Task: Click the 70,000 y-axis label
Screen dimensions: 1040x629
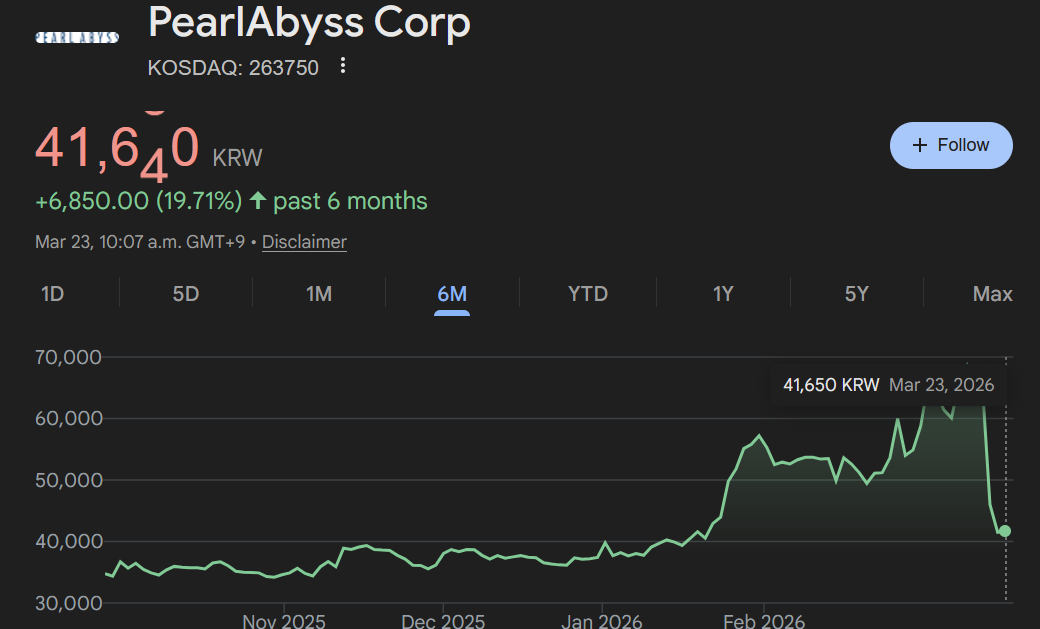Action: pos(68,357)
